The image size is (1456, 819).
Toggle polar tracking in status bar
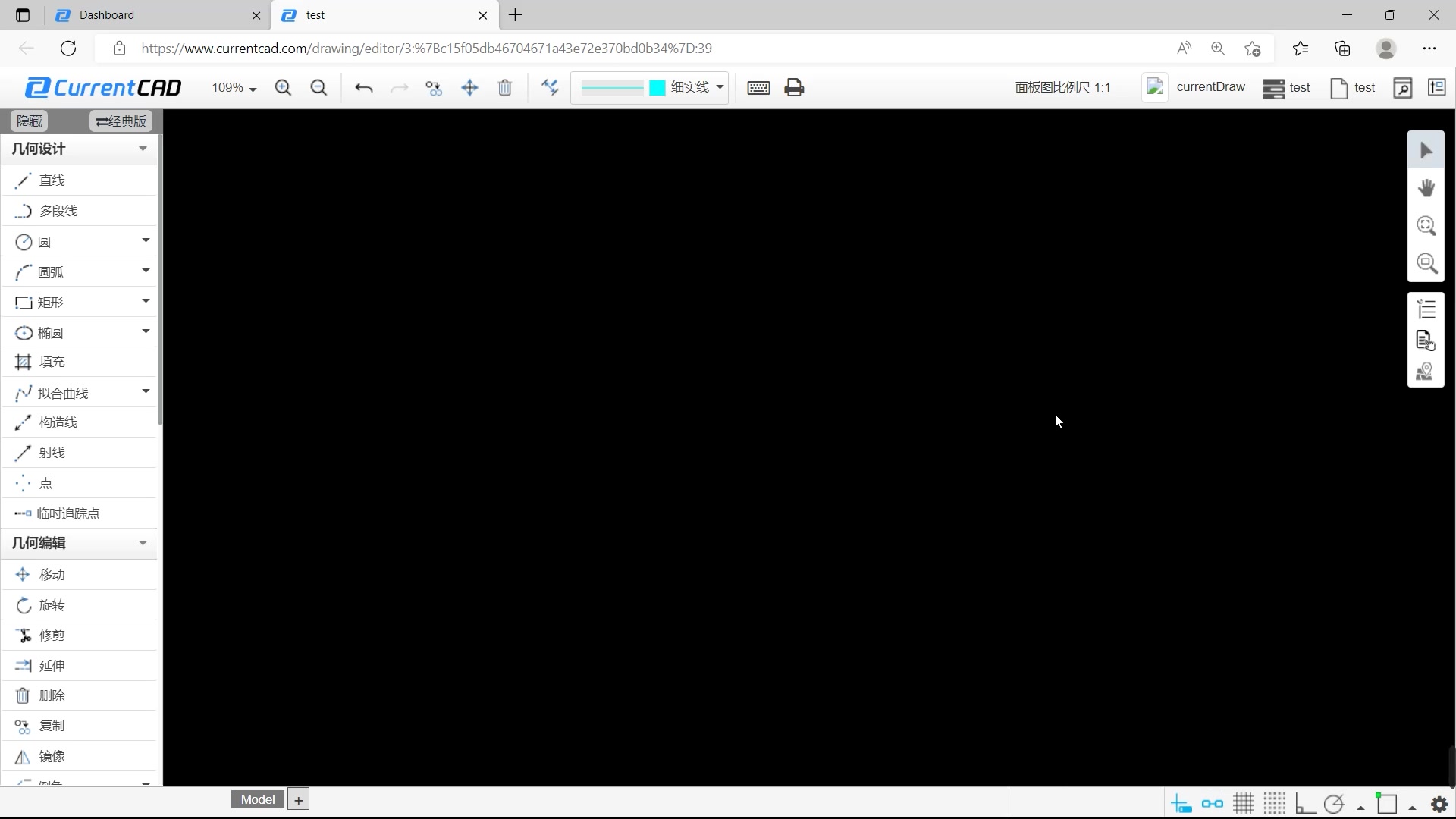pos(1334,804)
